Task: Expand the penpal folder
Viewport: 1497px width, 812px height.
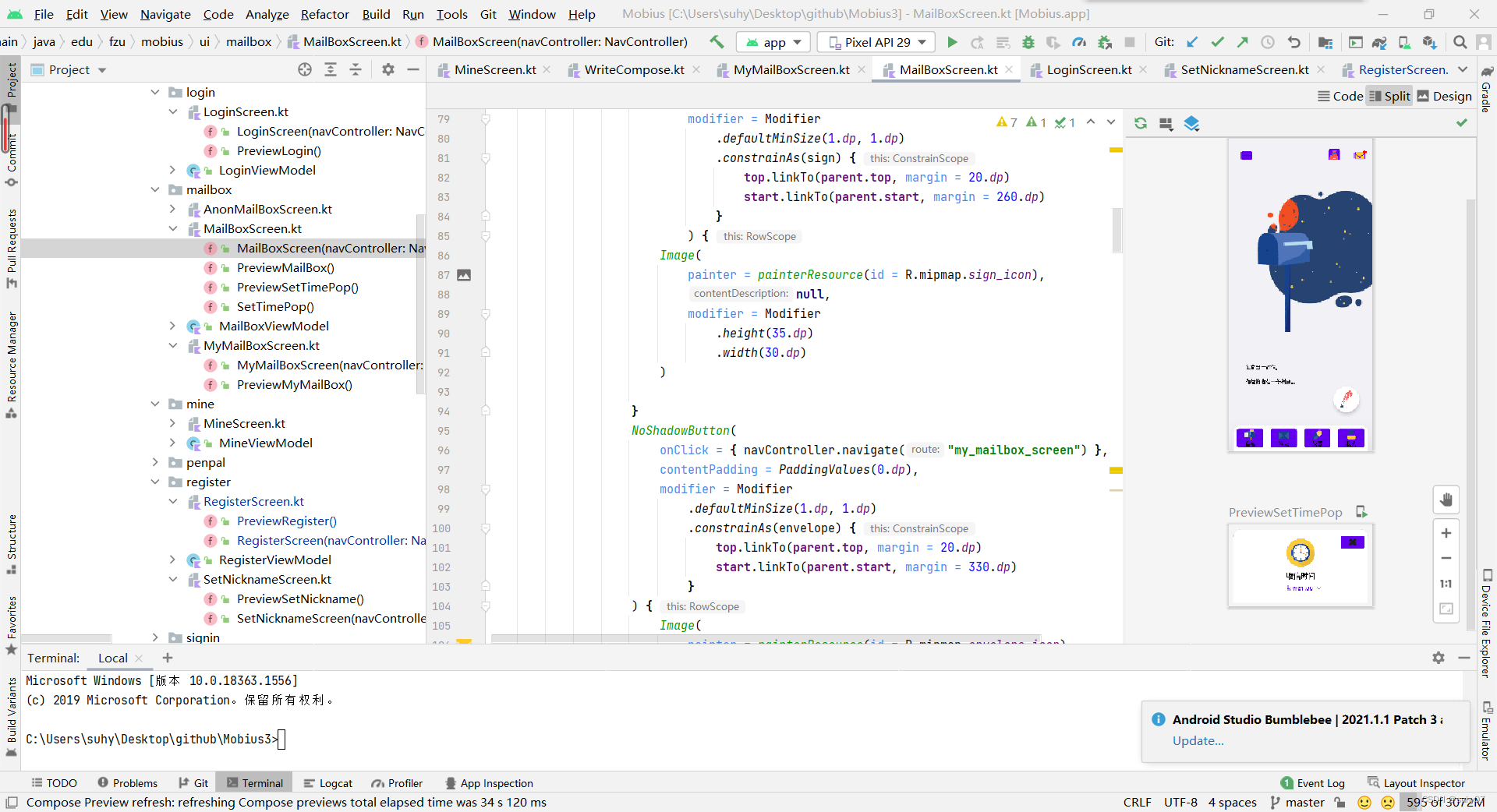Action: 154,462
